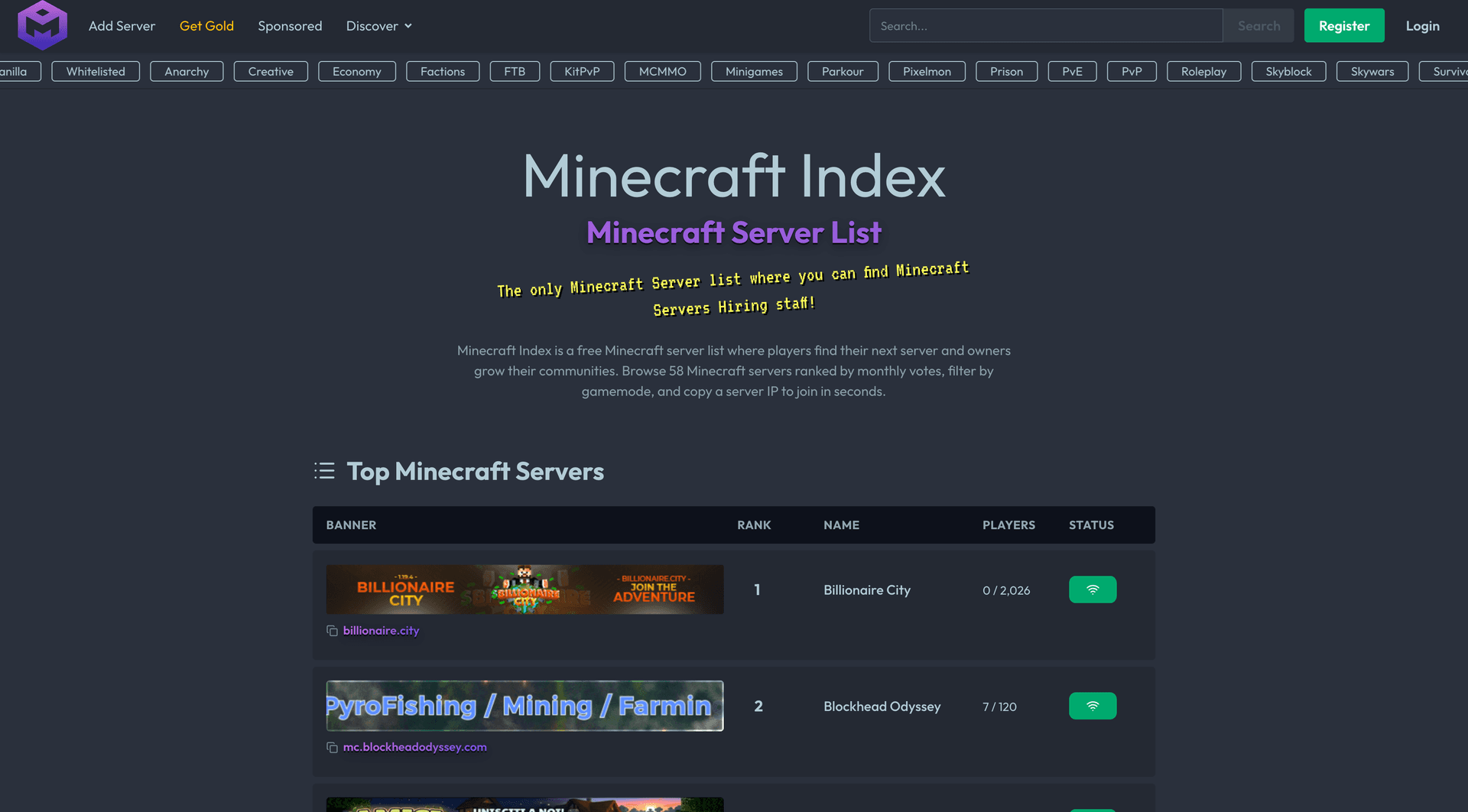Click the STATUS column header
1468x812 pixels.
(1091, 525)
